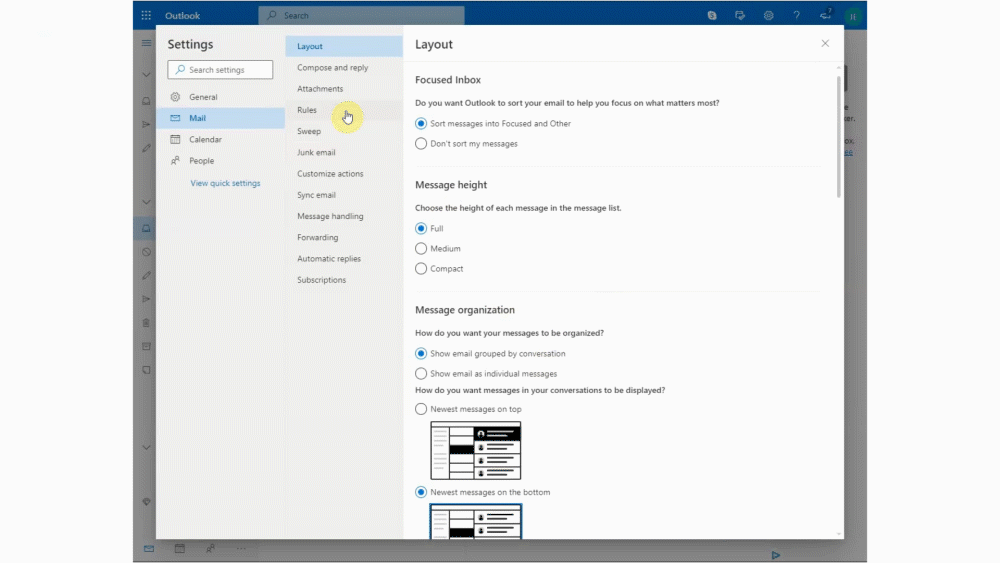Click into the header Search box
Image resolution: width=1000 pixels, height=563 pixels.
[362, 15]
